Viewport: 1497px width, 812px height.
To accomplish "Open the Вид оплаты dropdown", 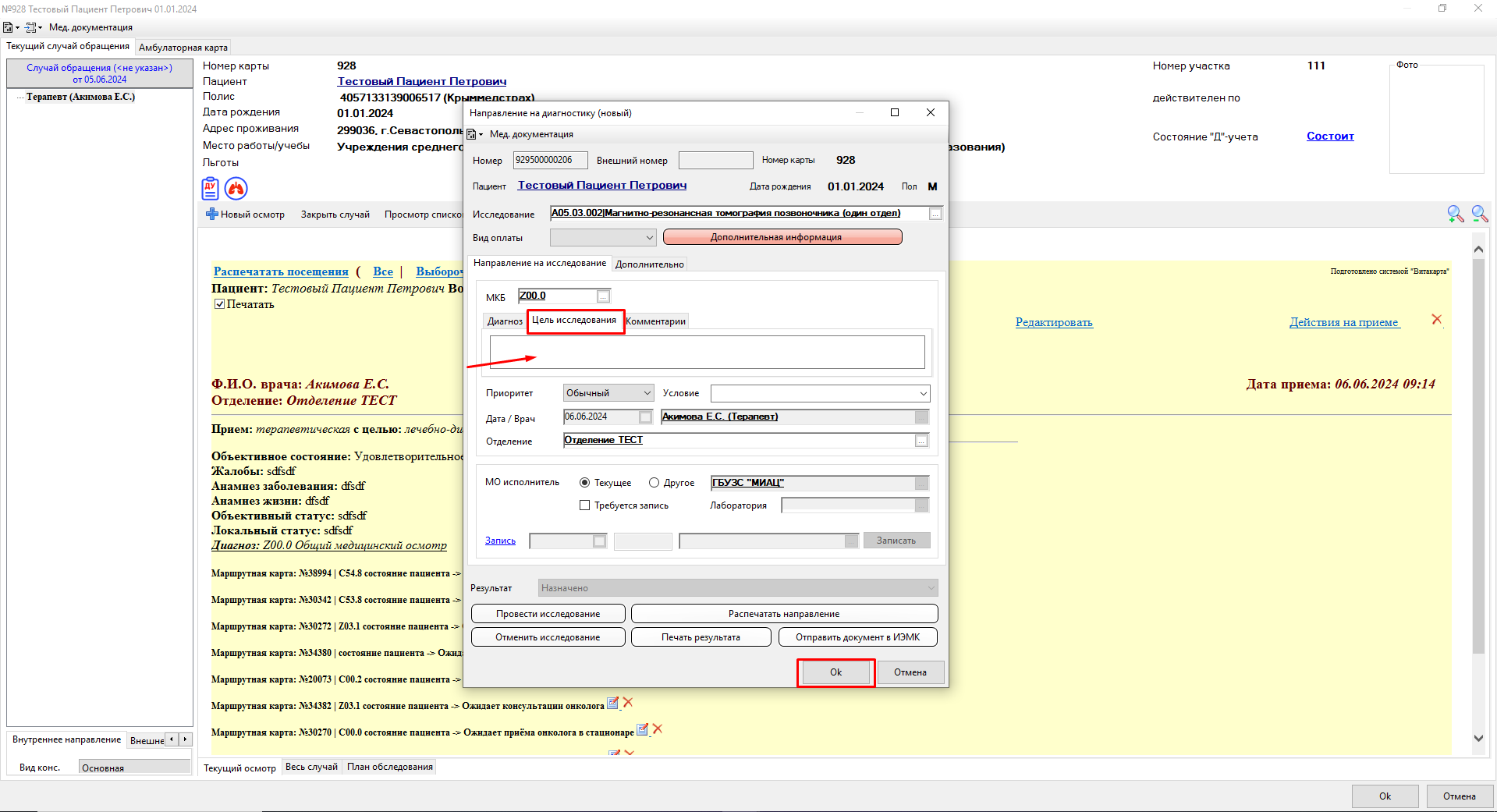I will [x=603, y=237].
